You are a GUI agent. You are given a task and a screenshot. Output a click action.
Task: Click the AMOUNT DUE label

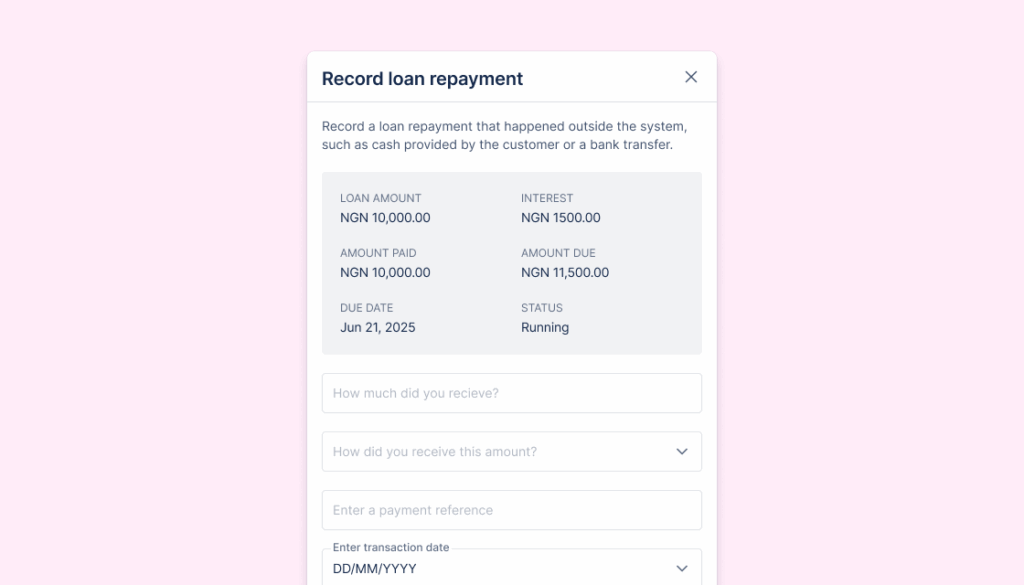558,253
